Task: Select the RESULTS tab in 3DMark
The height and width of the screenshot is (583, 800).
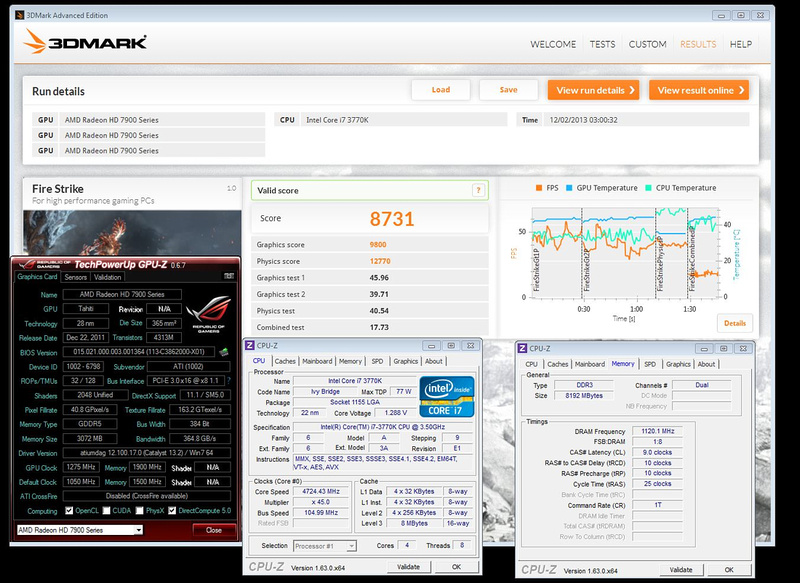Action: tap(698, 44)
